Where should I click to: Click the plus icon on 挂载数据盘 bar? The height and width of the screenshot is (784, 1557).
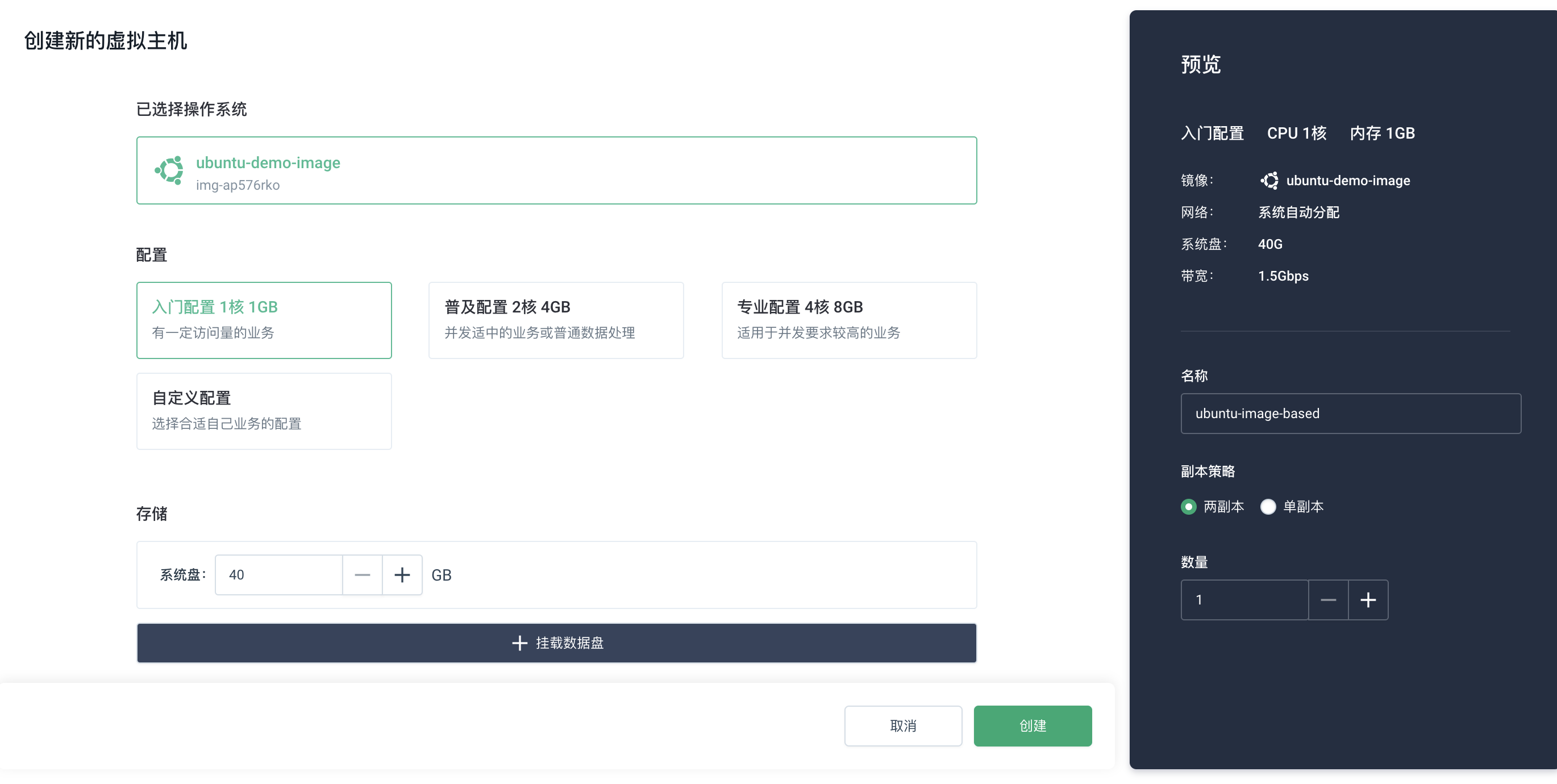(519, 643)
